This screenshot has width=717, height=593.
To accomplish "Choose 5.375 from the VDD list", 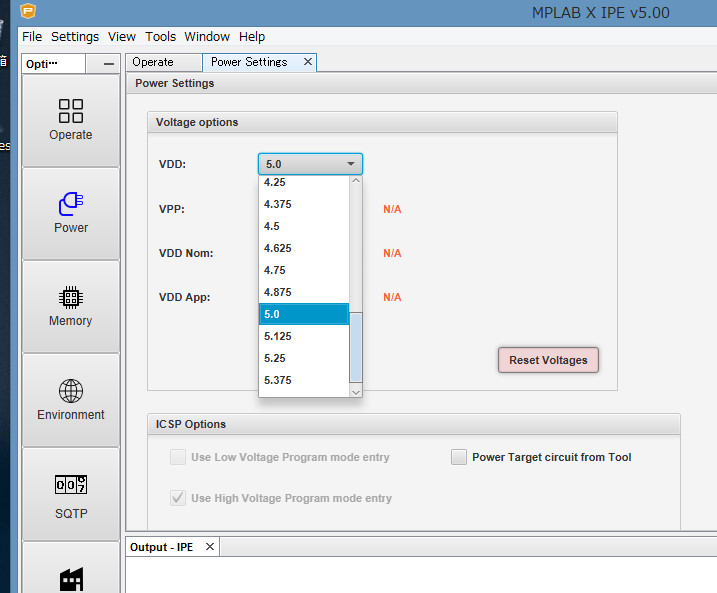I will pos(304,380).
